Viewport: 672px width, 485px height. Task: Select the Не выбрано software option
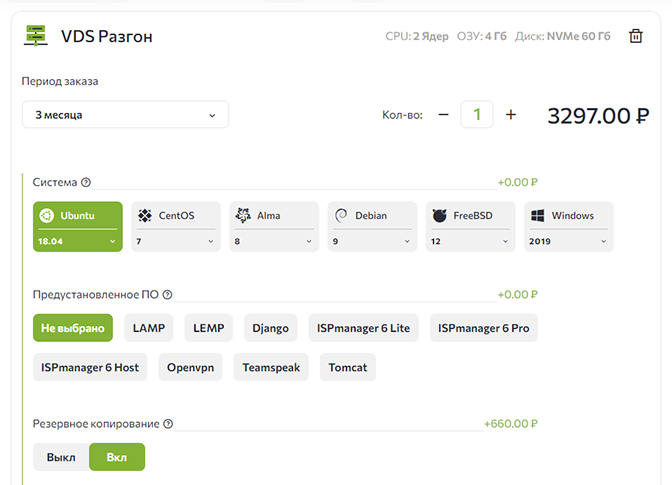pyautogui.click(x=73, y=328)
